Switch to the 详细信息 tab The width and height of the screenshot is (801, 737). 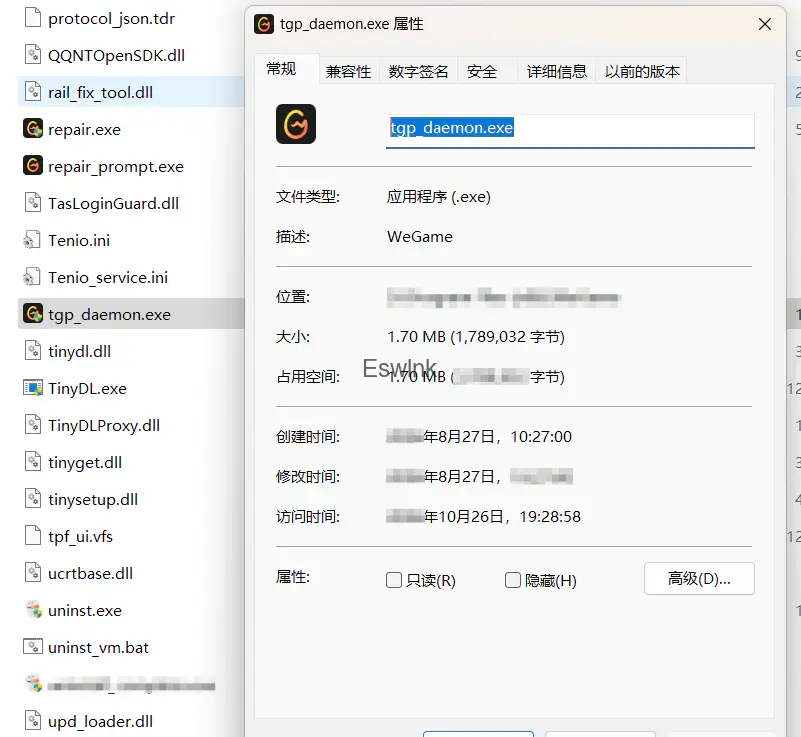[557, 71]
